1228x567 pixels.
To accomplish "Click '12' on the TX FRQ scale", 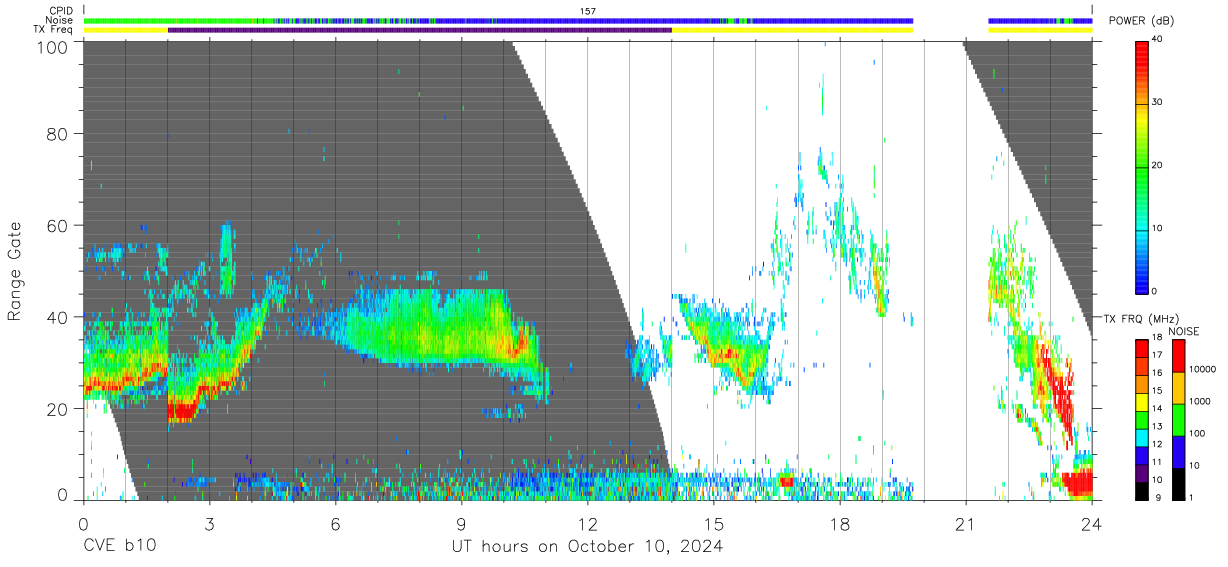I will click(x=1158, y=443).
